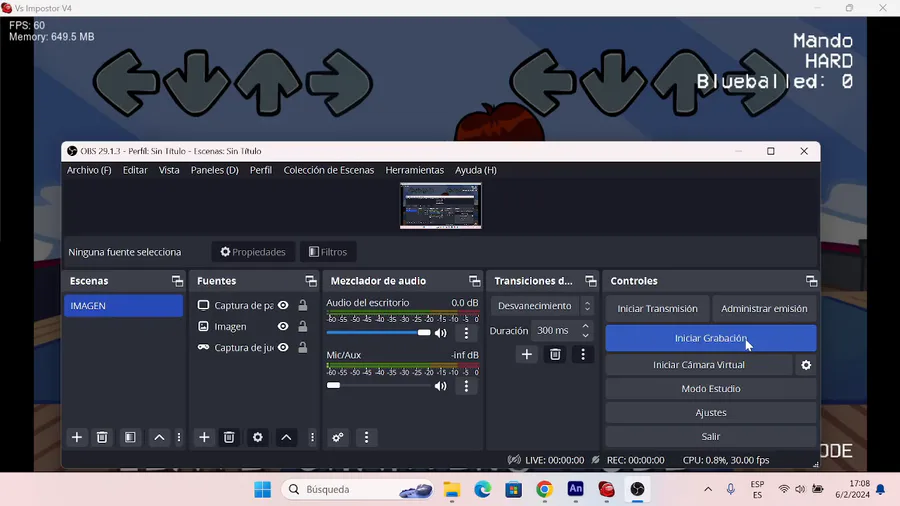The height and width of the screenshot is (506, 900).
Task: Open virtual camera settings gear
Action: 806,365
